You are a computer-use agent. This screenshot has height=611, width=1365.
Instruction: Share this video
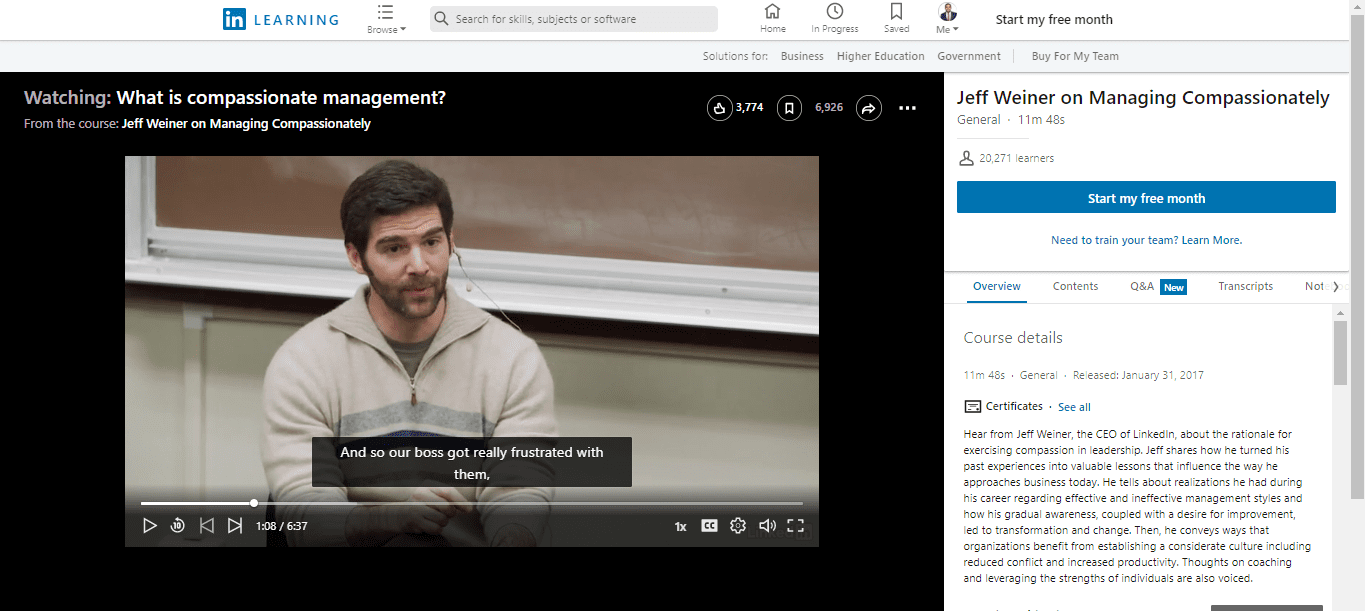(869, 108)
